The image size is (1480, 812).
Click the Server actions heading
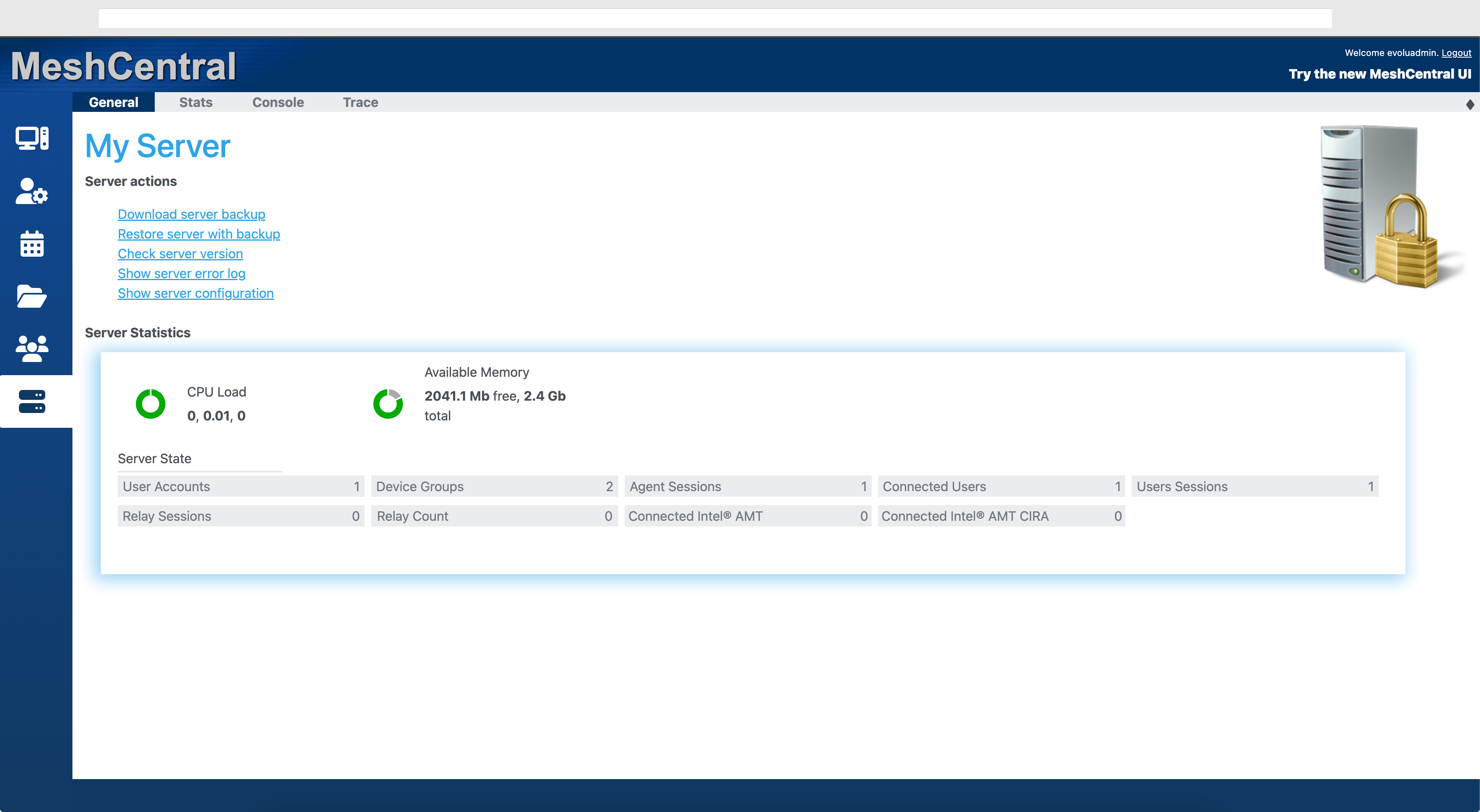(130, 181)
